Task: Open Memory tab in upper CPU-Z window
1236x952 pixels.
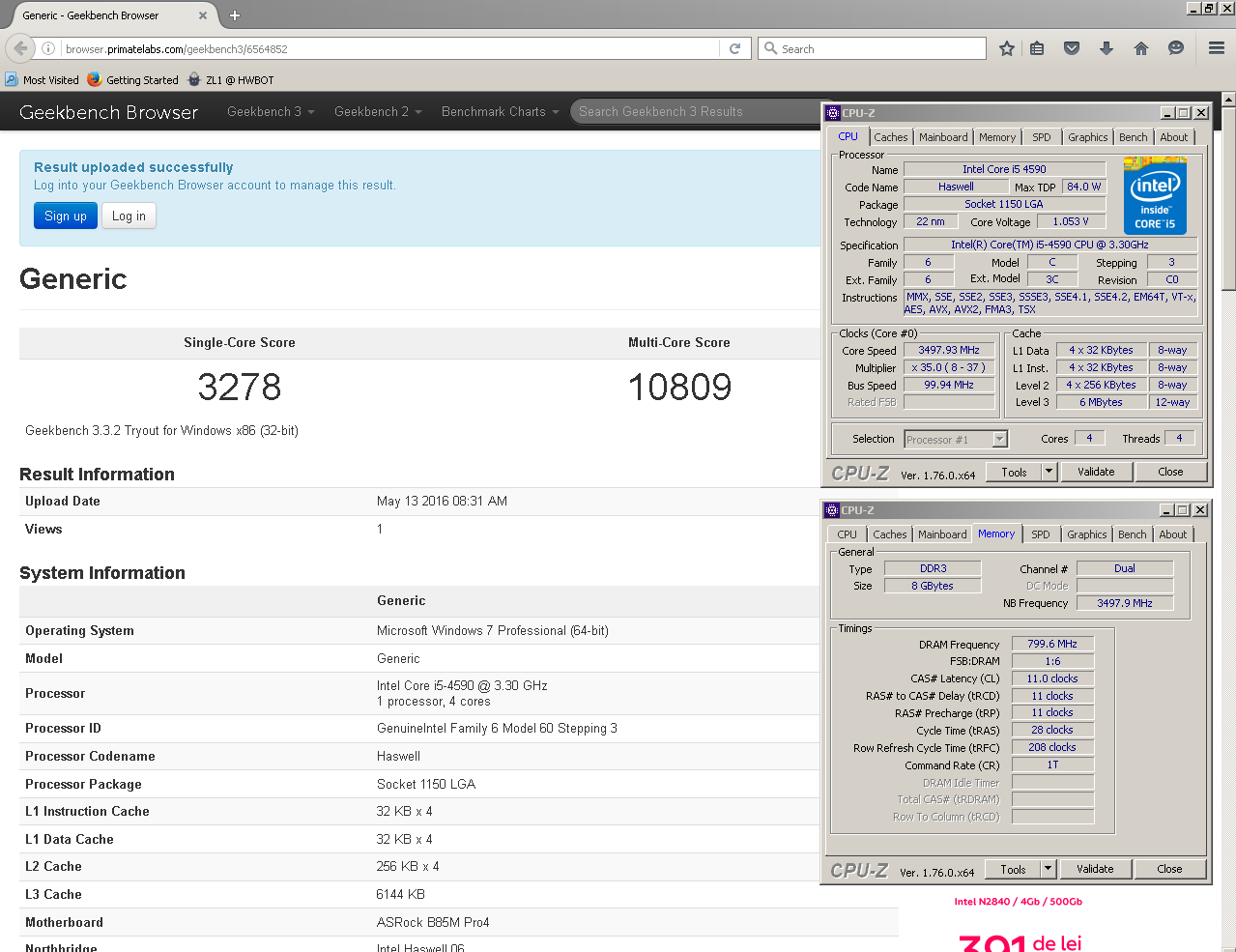Action: pyautogui.click(x=997, y=137)
